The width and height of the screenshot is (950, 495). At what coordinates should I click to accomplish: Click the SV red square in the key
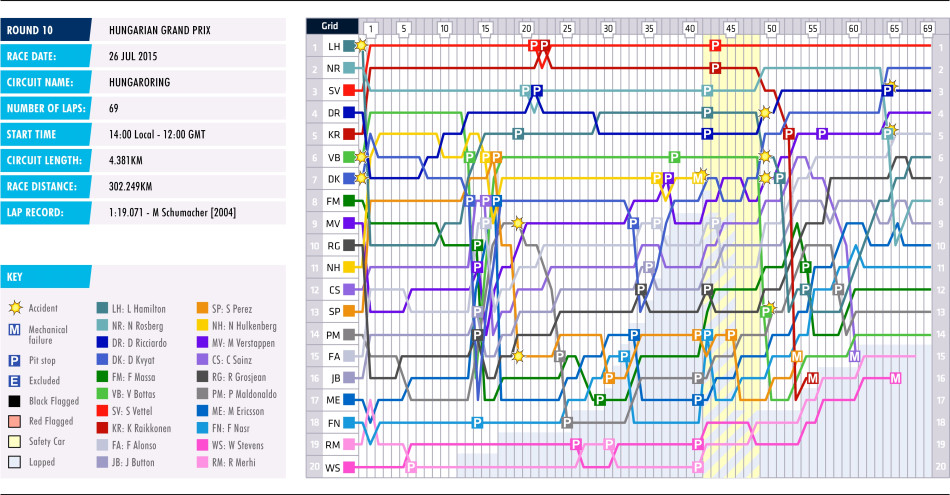click(x=102, y=411)
